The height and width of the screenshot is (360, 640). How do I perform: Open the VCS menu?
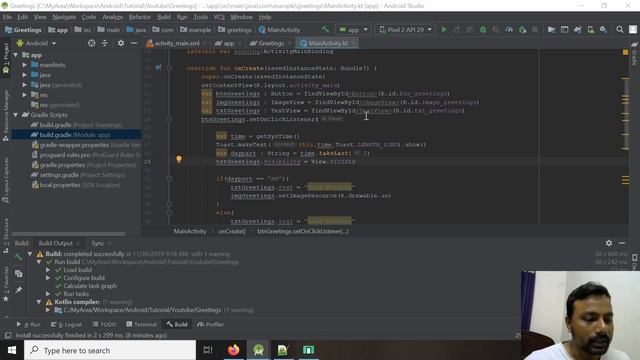click(219, 17)
